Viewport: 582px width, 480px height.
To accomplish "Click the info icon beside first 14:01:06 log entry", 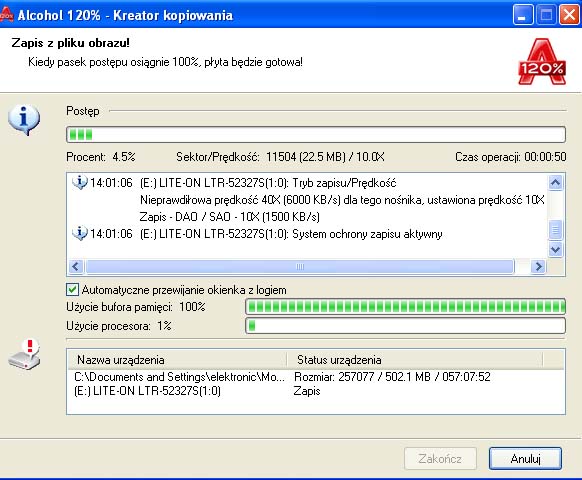I will (x=79, y=182).
